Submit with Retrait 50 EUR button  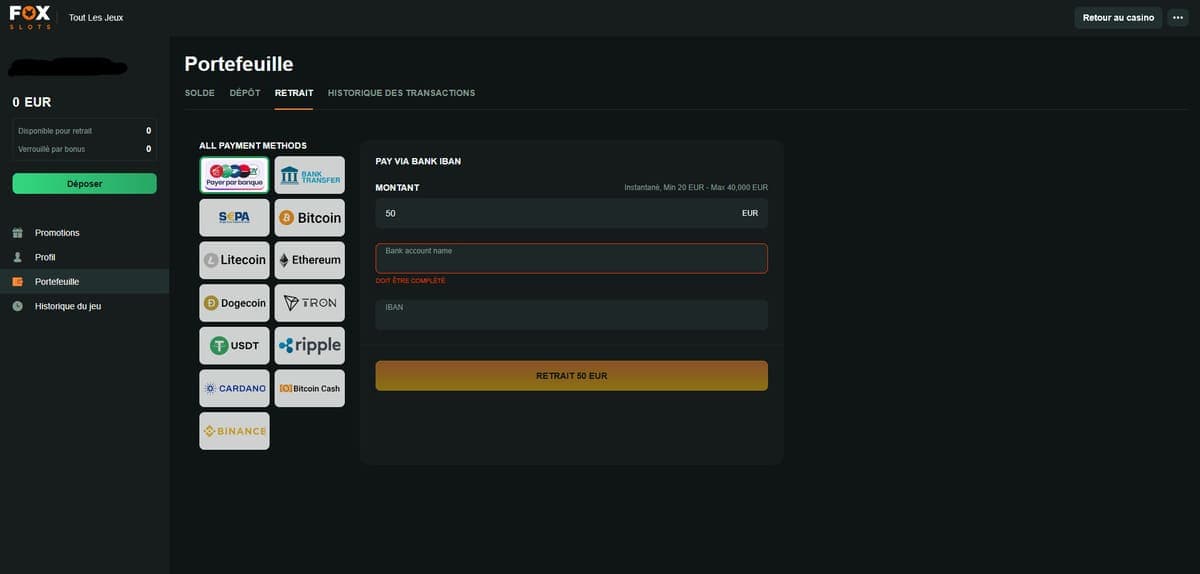pos(571,376)
